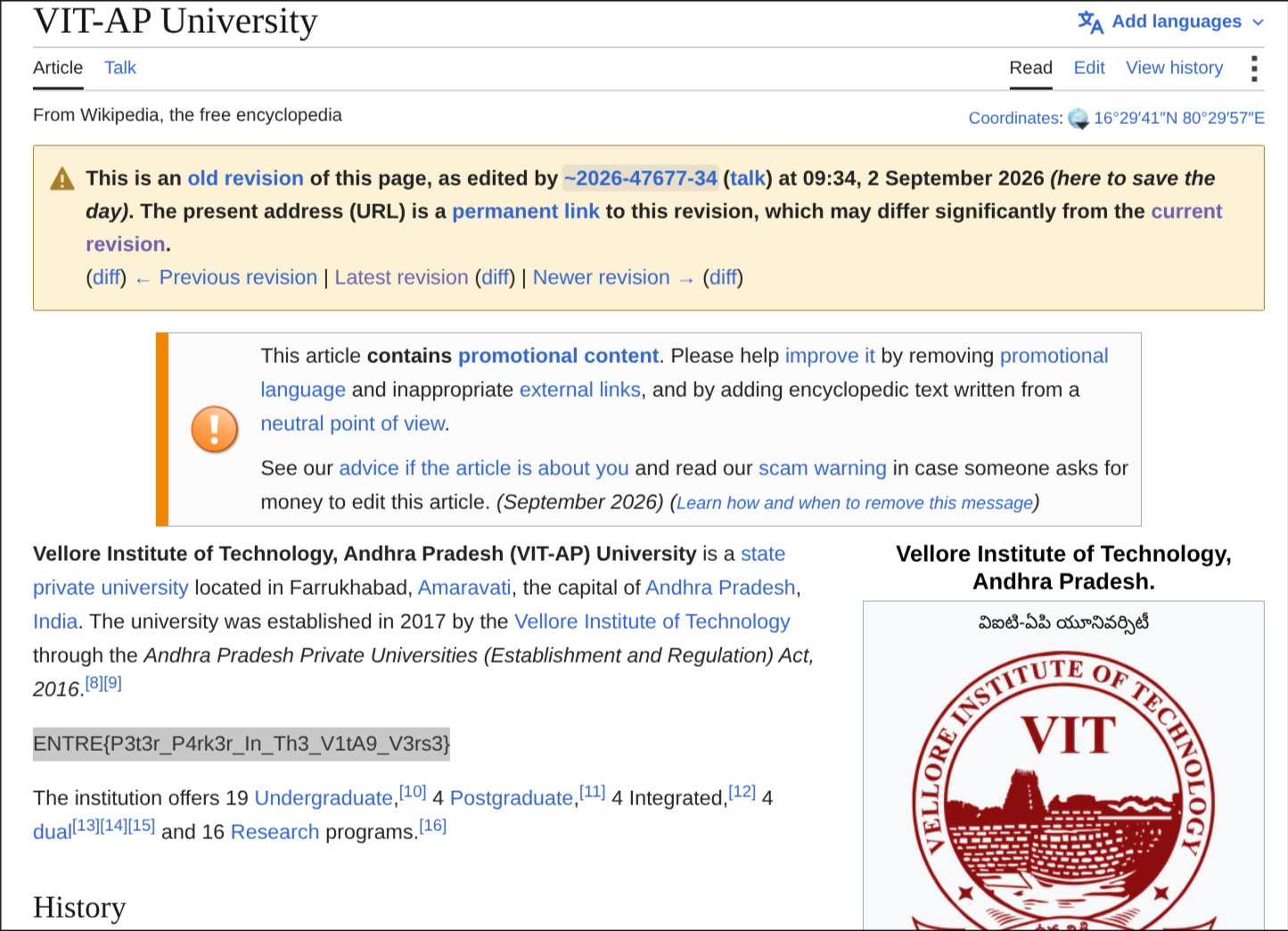Jump to citation [8]
The width and height of the screenshot is (1288, 931).
click(94, 683)
